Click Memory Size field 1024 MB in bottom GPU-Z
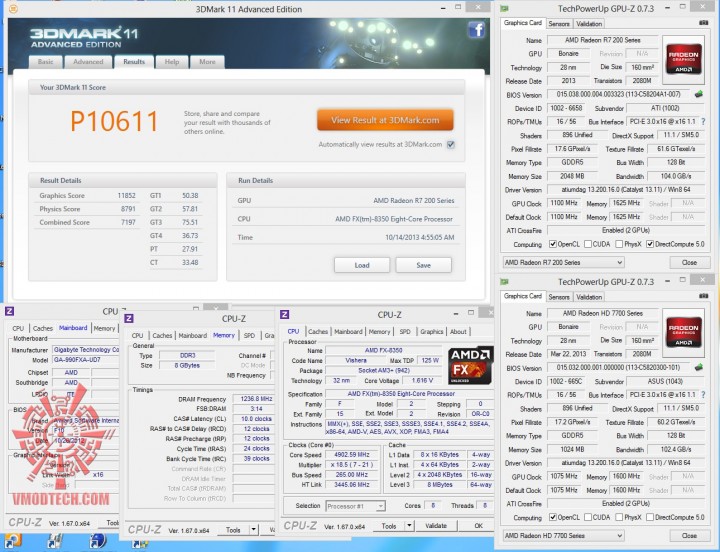Viewport: 720px width, 552px height. (x=572, y=450)
